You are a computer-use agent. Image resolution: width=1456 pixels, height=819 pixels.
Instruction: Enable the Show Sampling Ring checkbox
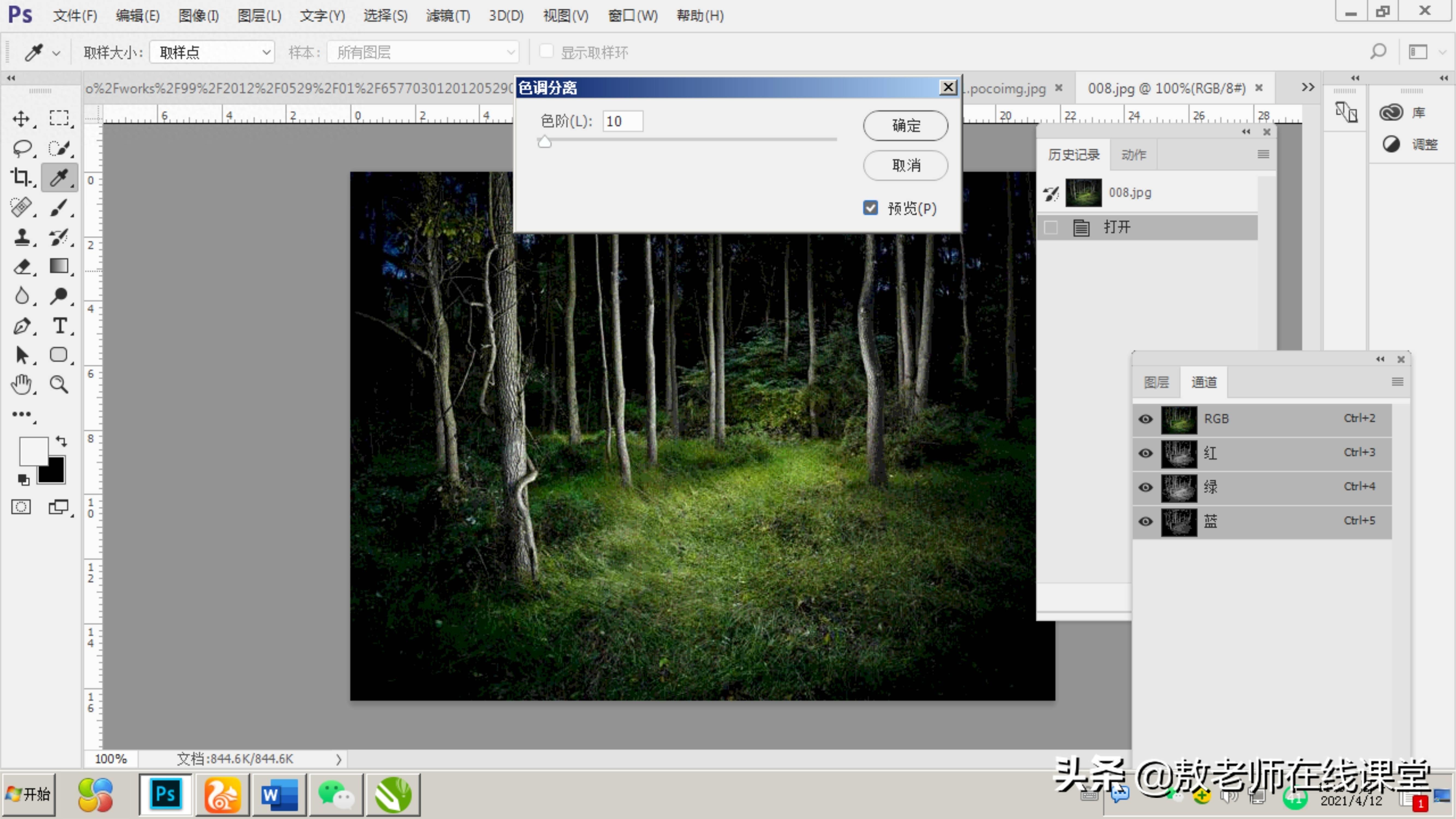click(x=546, y=51)
